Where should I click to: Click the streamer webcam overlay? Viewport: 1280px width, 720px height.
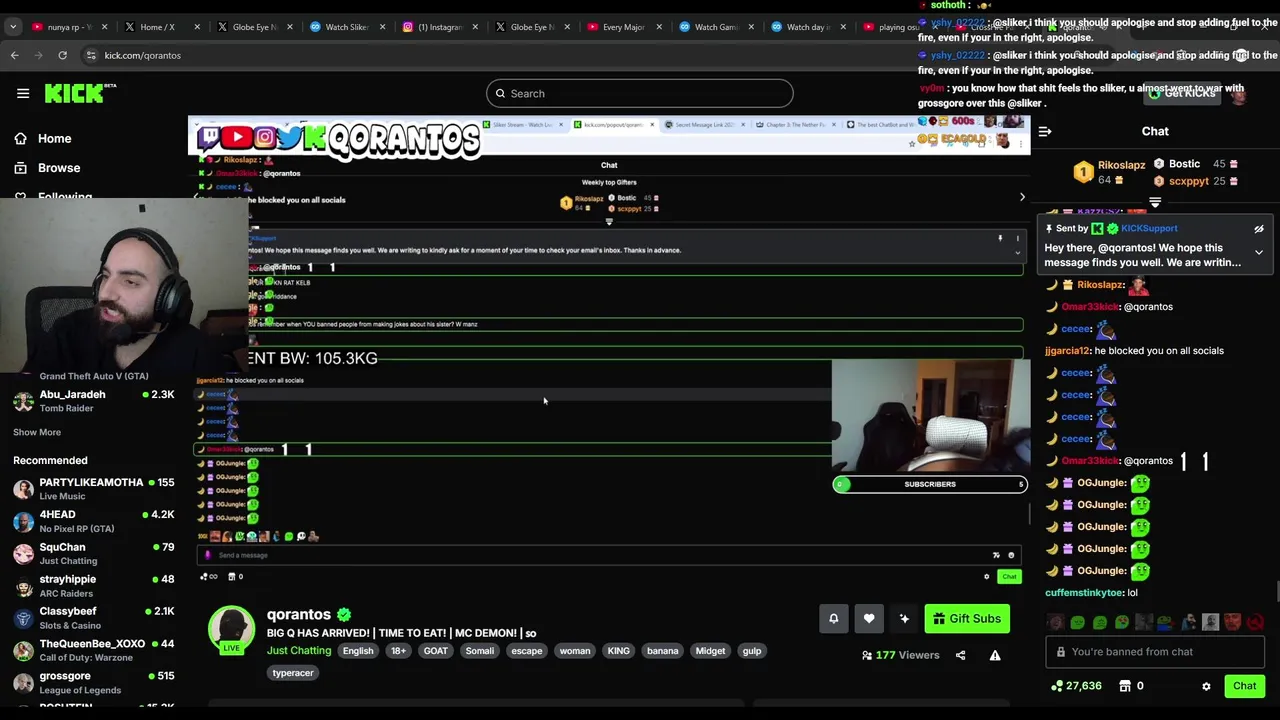pyautogui.click(x=125, y=285)
